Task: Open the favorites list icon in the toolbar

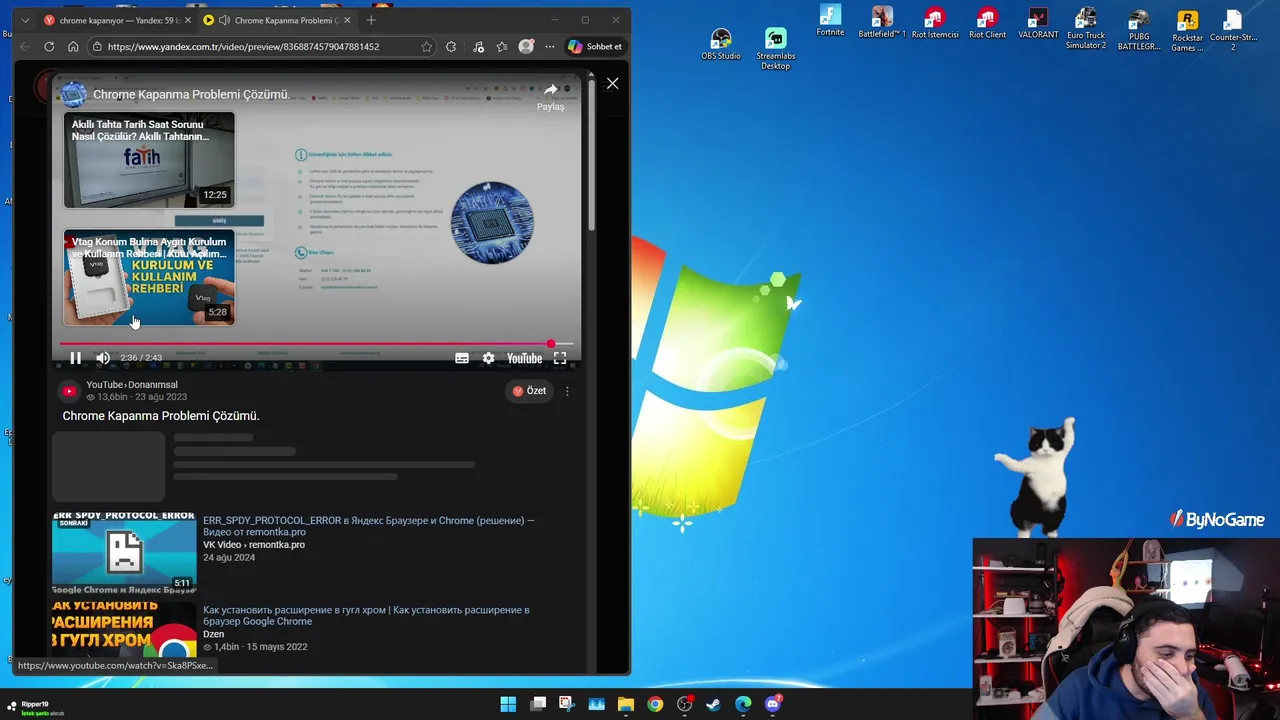Action: pos(502,46)
